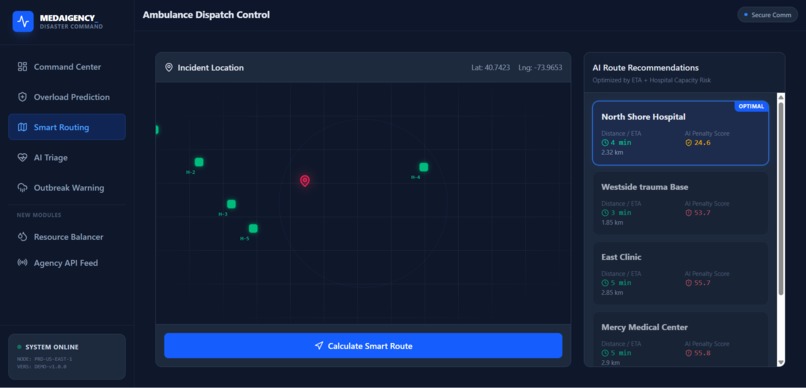Image resolution: width=806 pixels, height=388 pixels.
Task: Click the Resource Balancer flame icon
Action: (x=22, y=237)
